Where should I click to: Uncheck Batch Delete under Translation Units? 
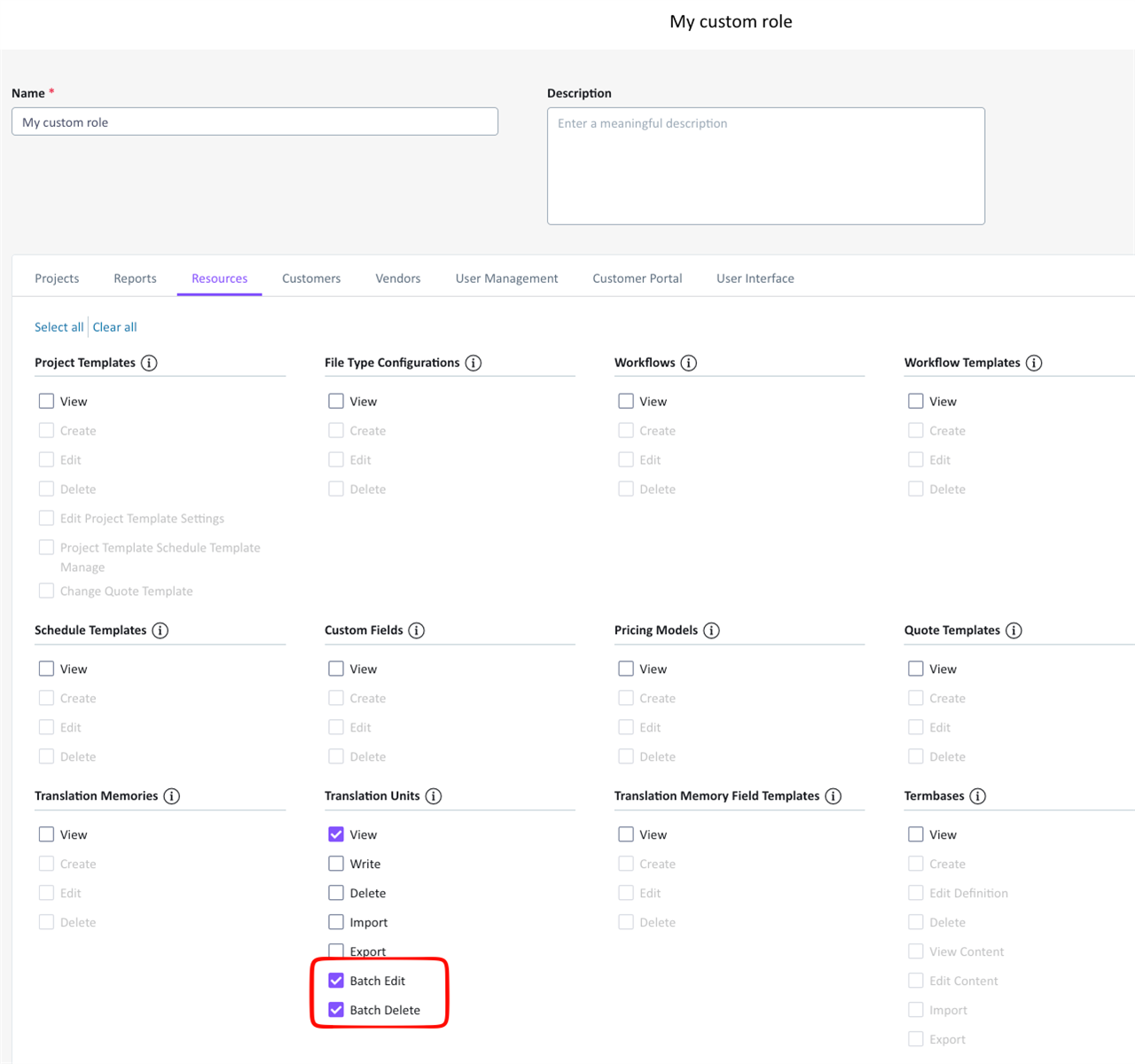(336, 1010)
